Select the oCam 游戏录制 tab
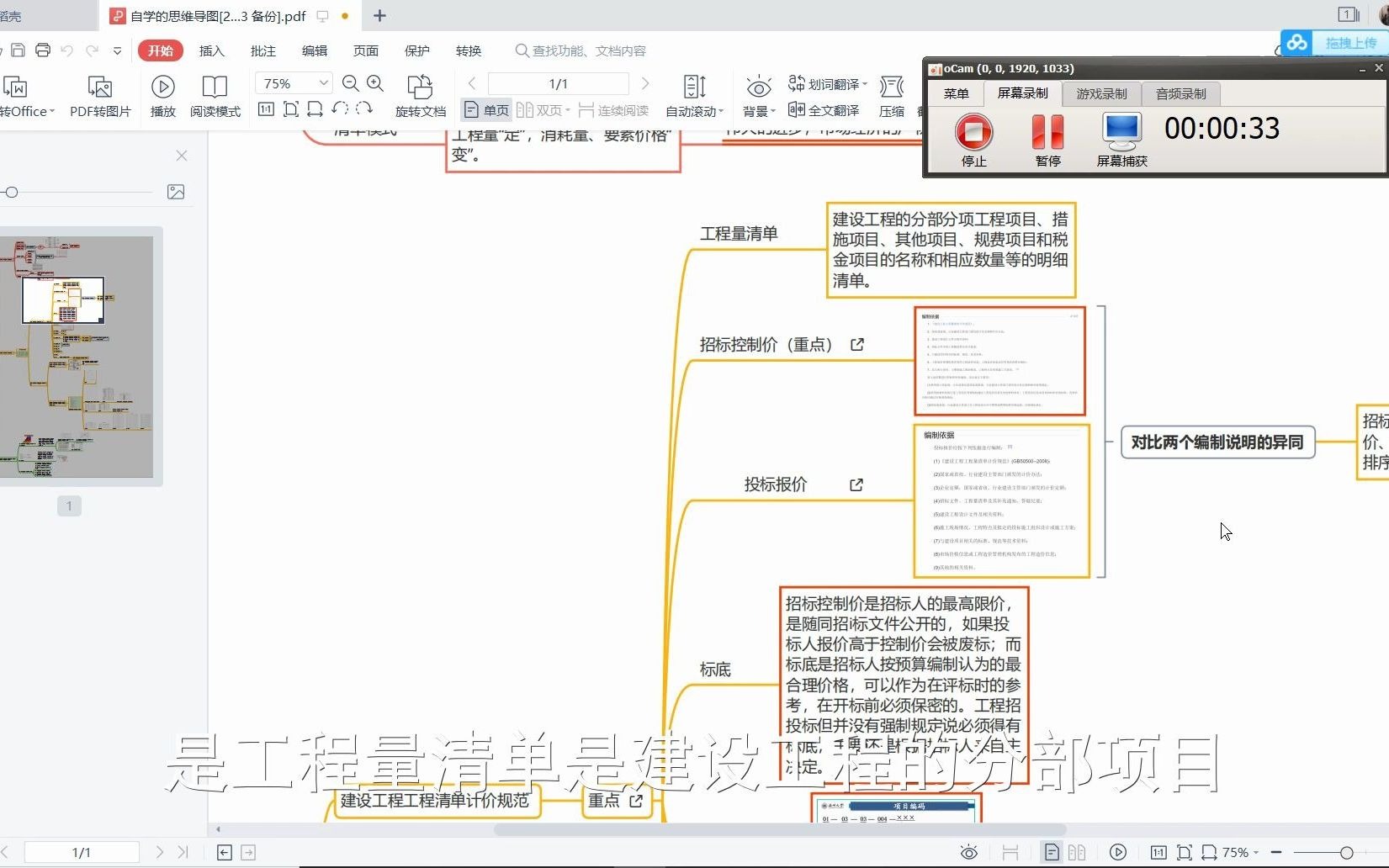The width and height of the screenshot is (1389, 868). [x=1101, y=93]
